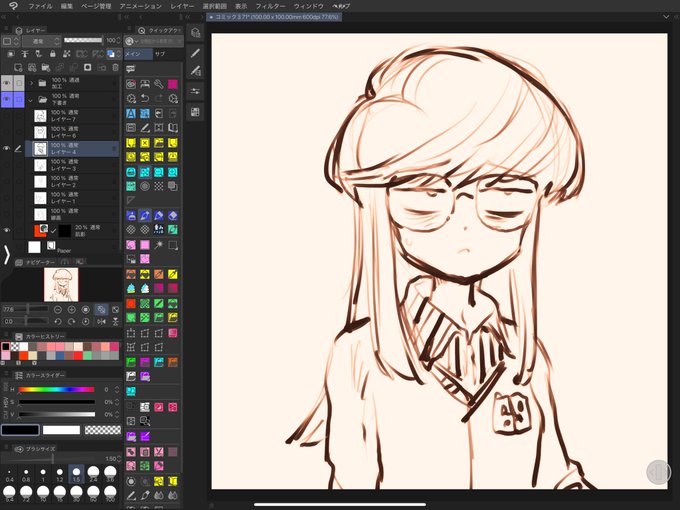The width and height of the screenshot is (680, 510).
Task: Show レイヤー 6 via its visibility box
Action: [7, 132]
